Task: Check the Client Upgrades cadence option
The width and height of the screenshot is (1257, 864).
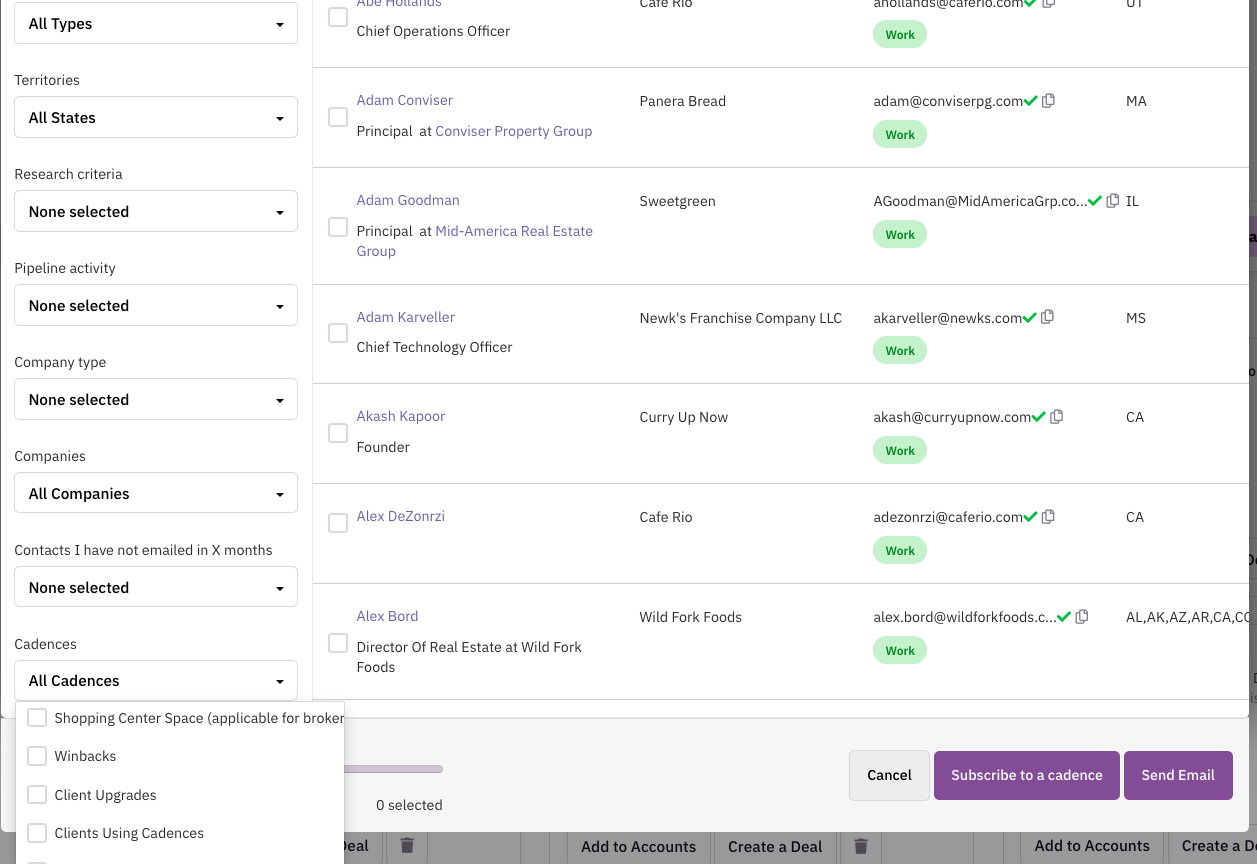Action: click(37, 795)
